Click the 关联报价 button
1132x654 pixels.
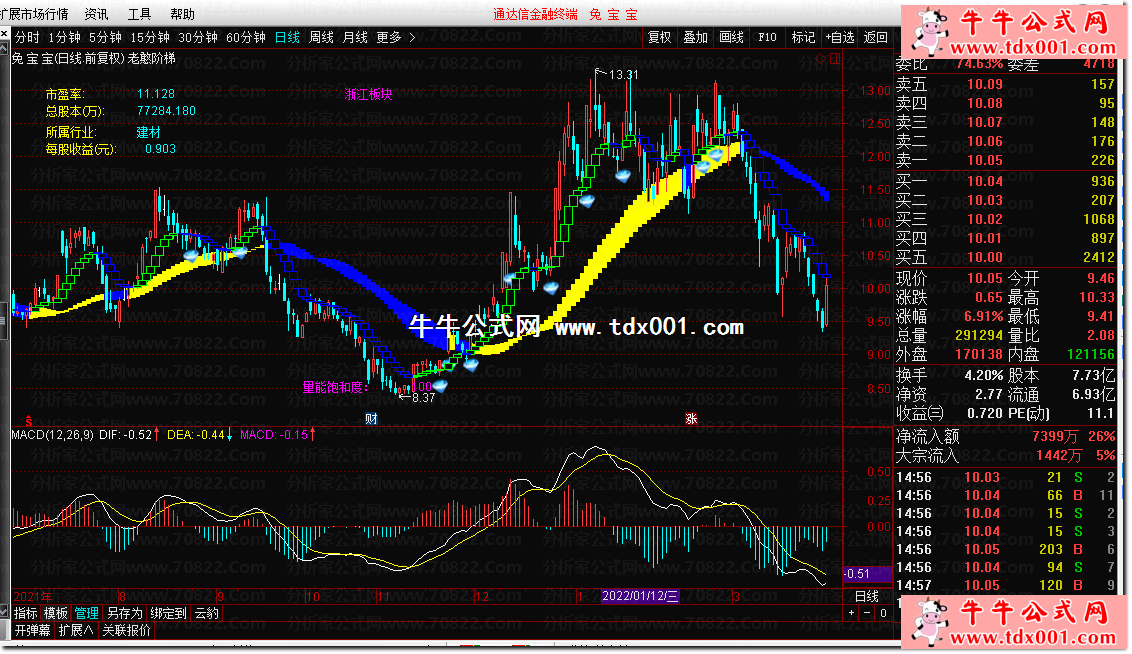point(126,630)
